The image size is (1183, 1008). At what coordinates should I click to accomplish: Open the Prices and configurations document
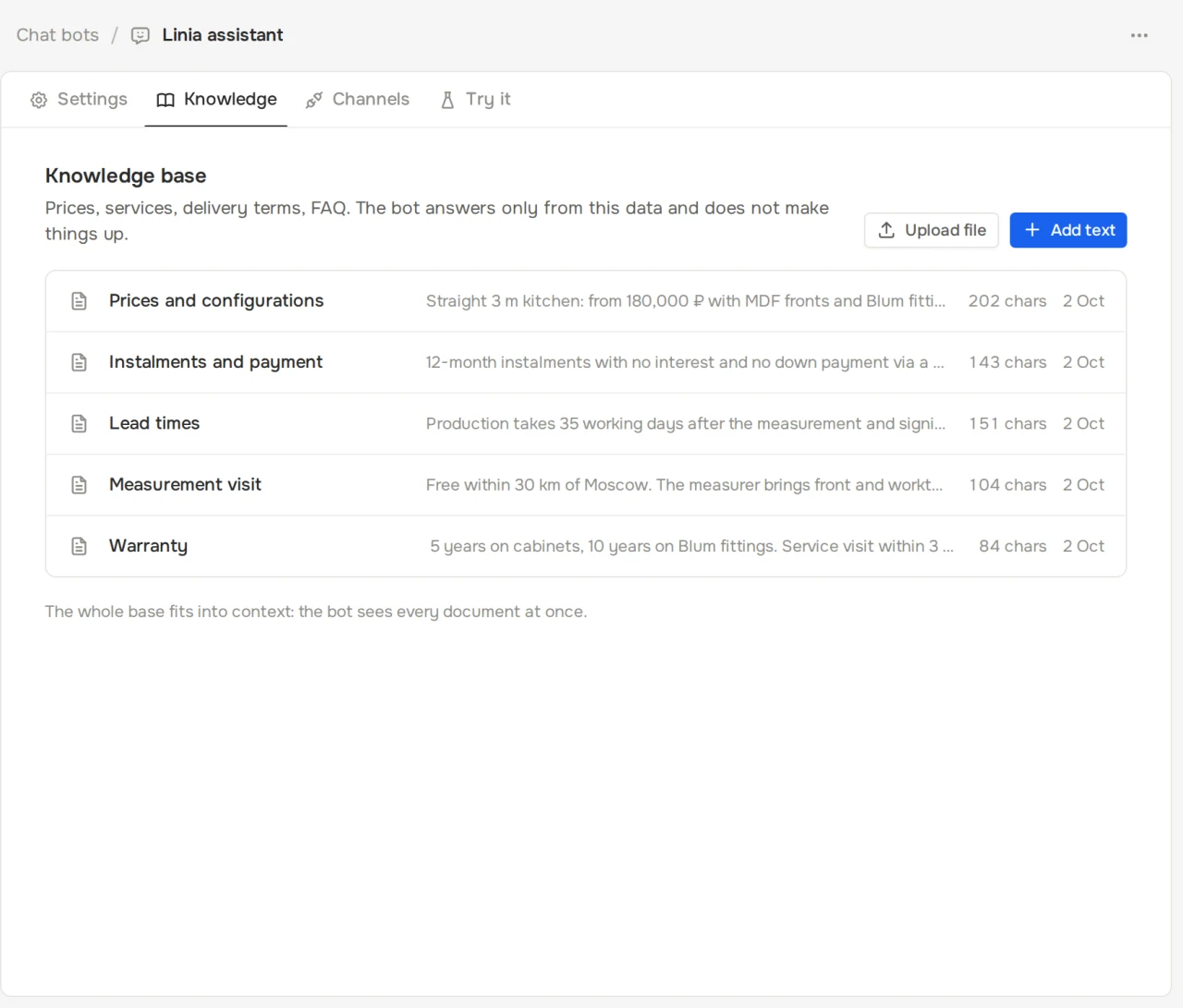[x=586, y=301]
